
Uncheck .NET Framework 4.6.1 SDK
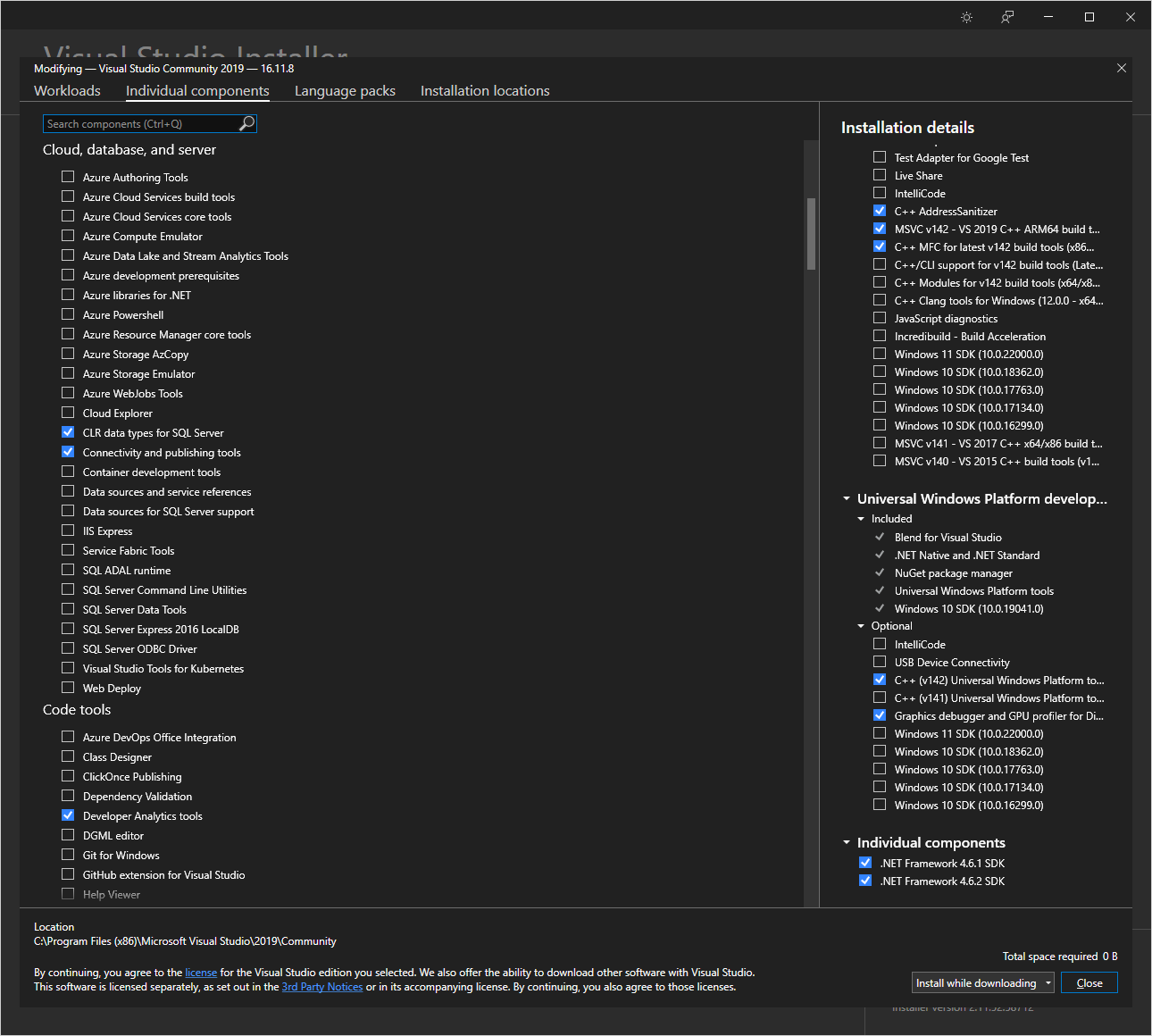click(x=865, y=863)
